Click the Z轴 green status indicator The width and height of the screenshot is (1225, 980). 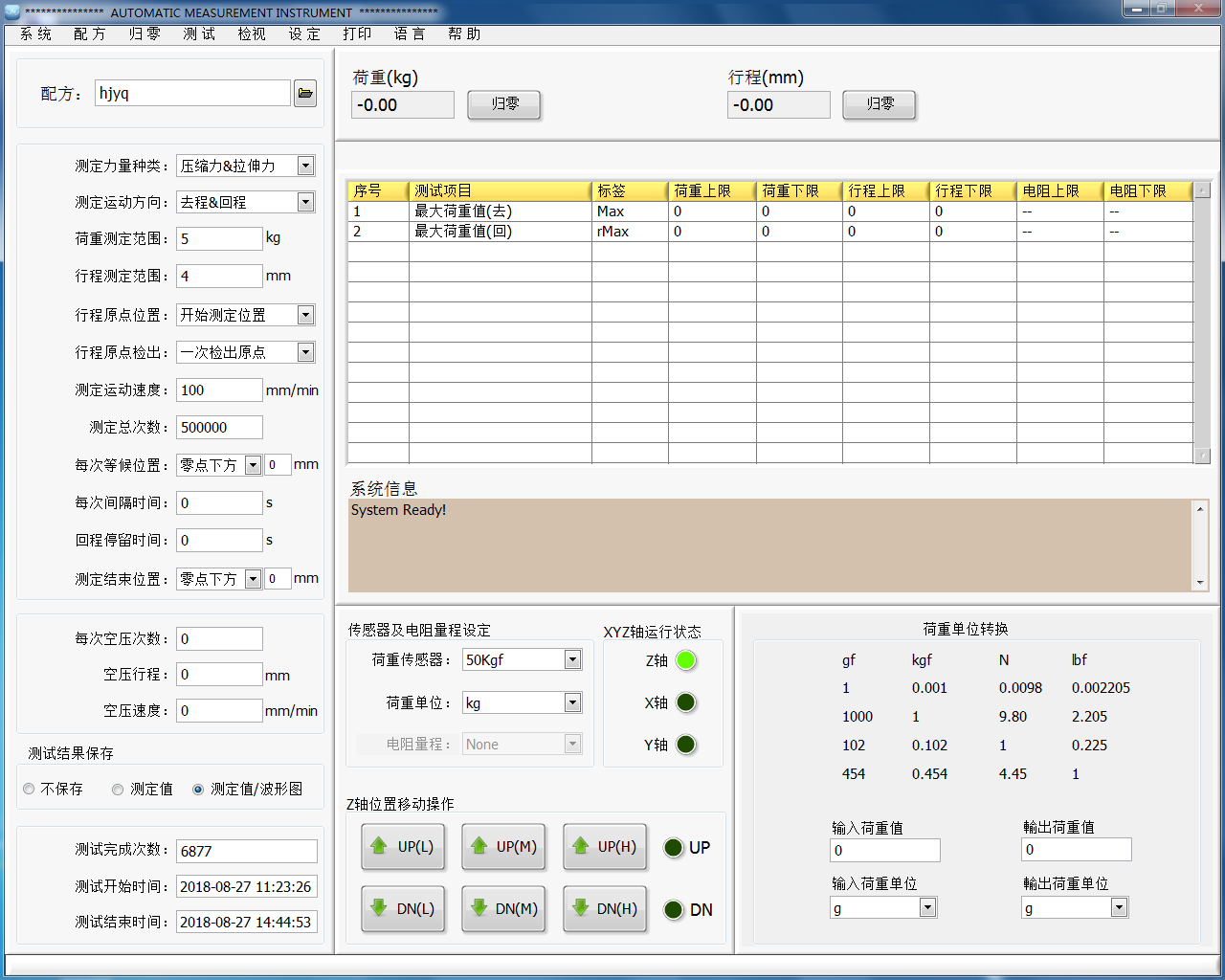pos(685,660)
